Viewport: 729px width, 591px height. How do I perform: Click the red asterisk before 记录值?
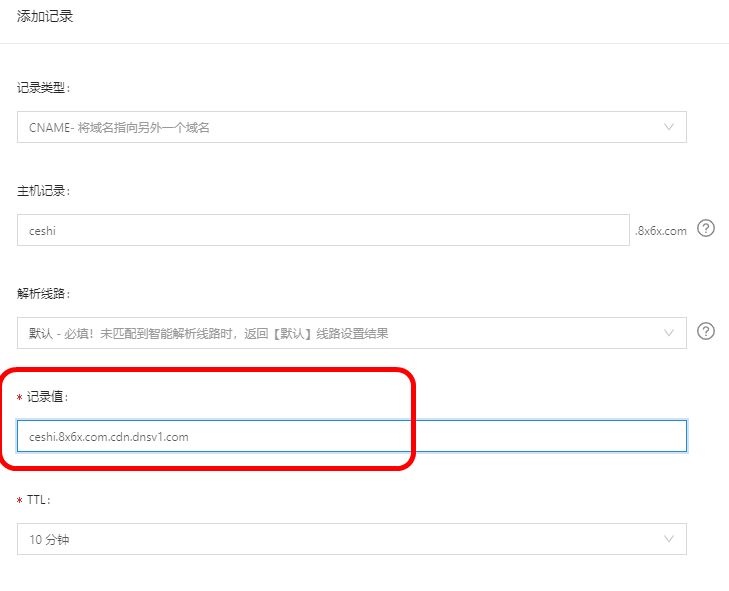[20, 398]
